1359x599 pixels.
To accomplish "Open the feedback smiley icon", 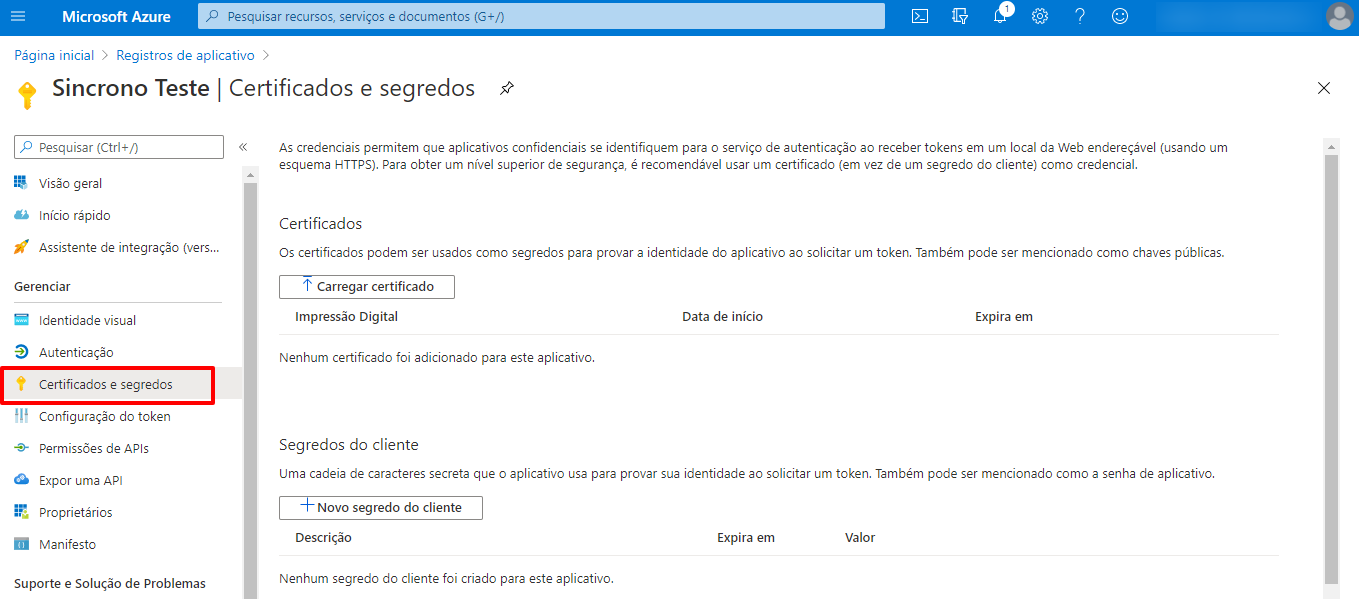I will click(1120, 16).
